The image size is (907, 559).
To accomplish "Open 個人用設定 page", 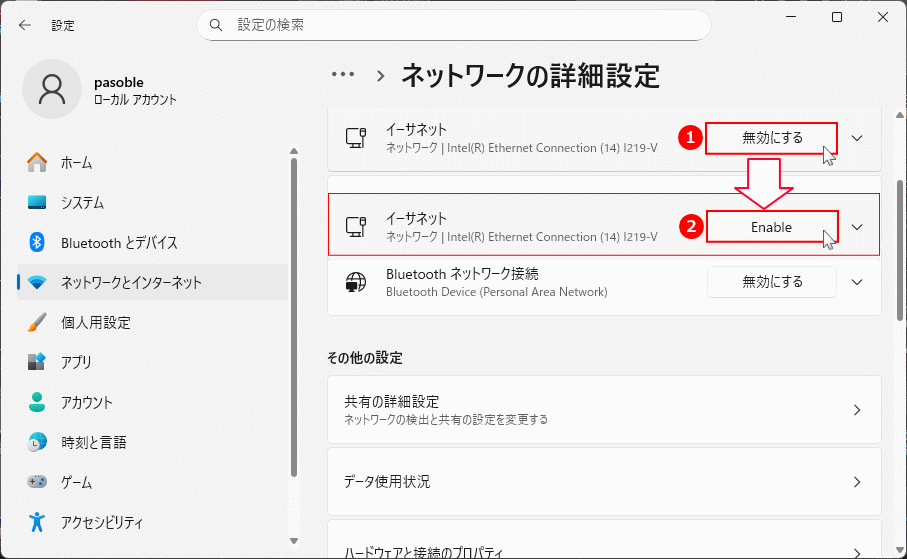I will [153, 322].
